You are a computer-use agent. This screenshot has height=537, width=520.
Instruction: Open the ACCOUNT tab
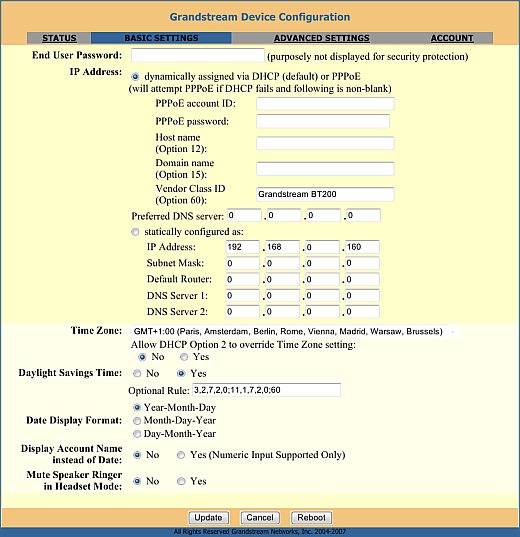(452, 38)
